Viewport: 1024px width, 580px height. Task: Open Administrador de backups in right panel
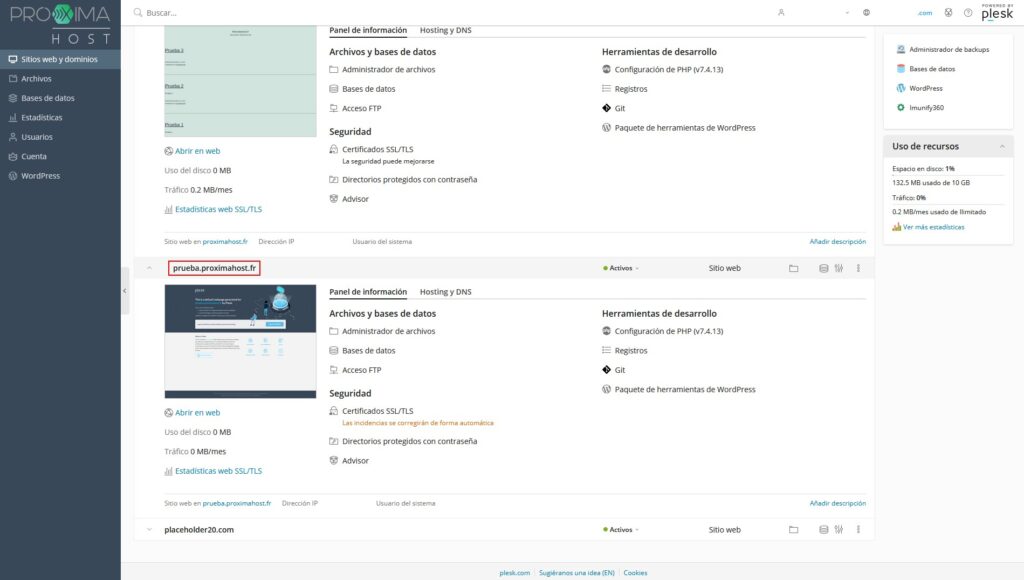[943, 50]
